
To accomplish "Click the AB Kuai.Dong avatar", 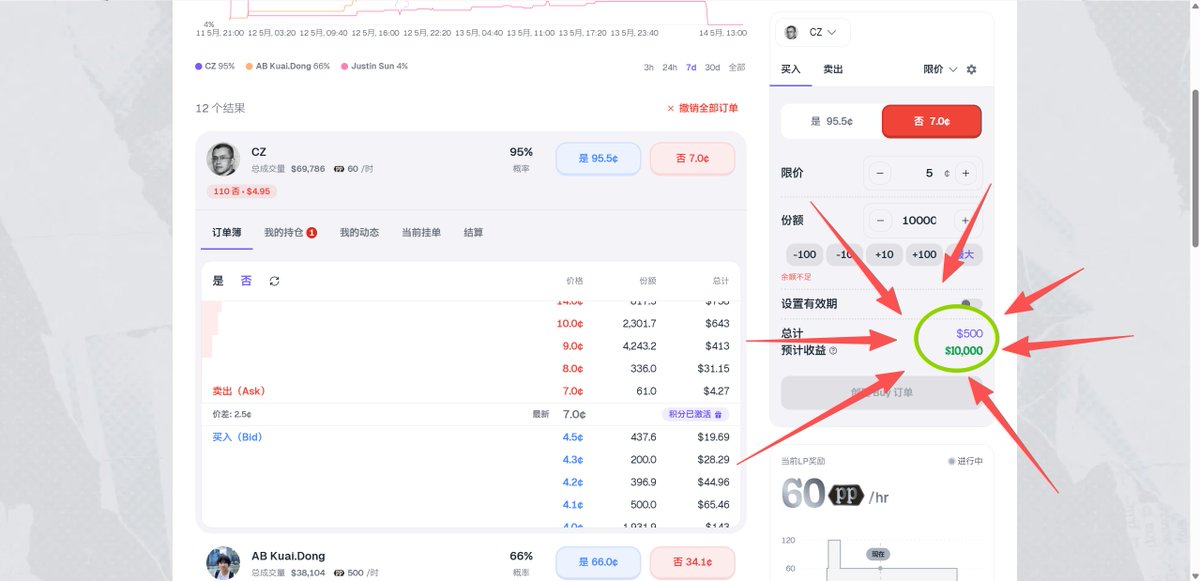I will click(x=223, y=563).
